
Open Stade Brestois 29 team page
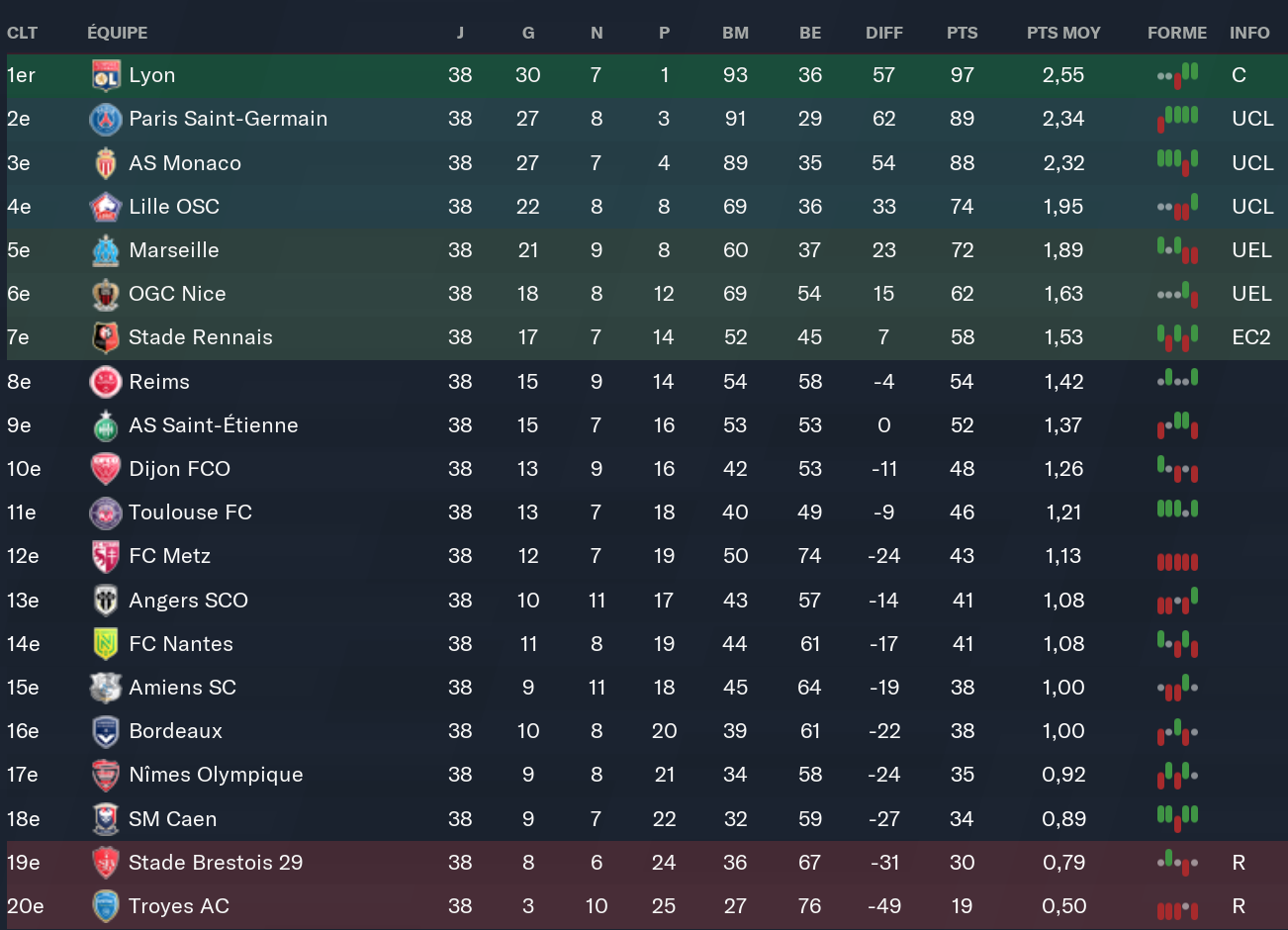(216, 863)
